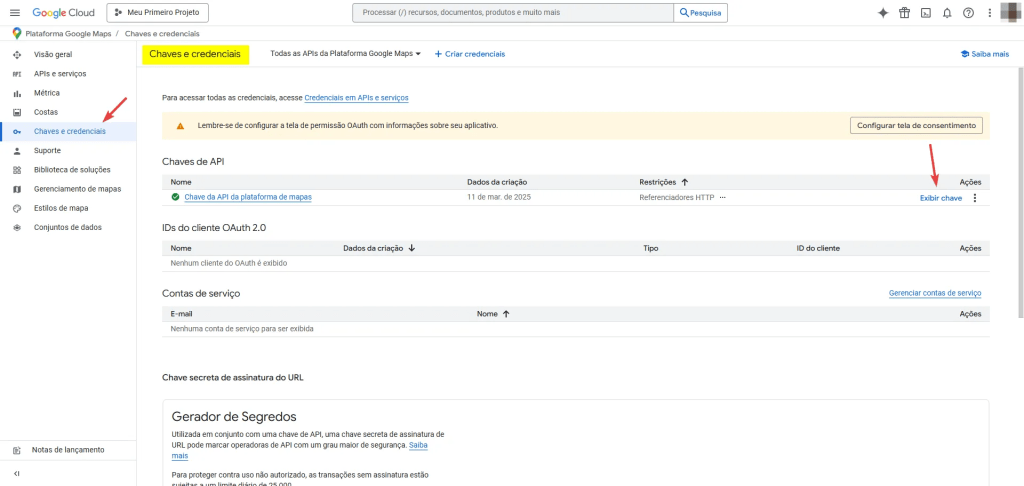Collapse the left sidebar panel

[x=16, y=473]
